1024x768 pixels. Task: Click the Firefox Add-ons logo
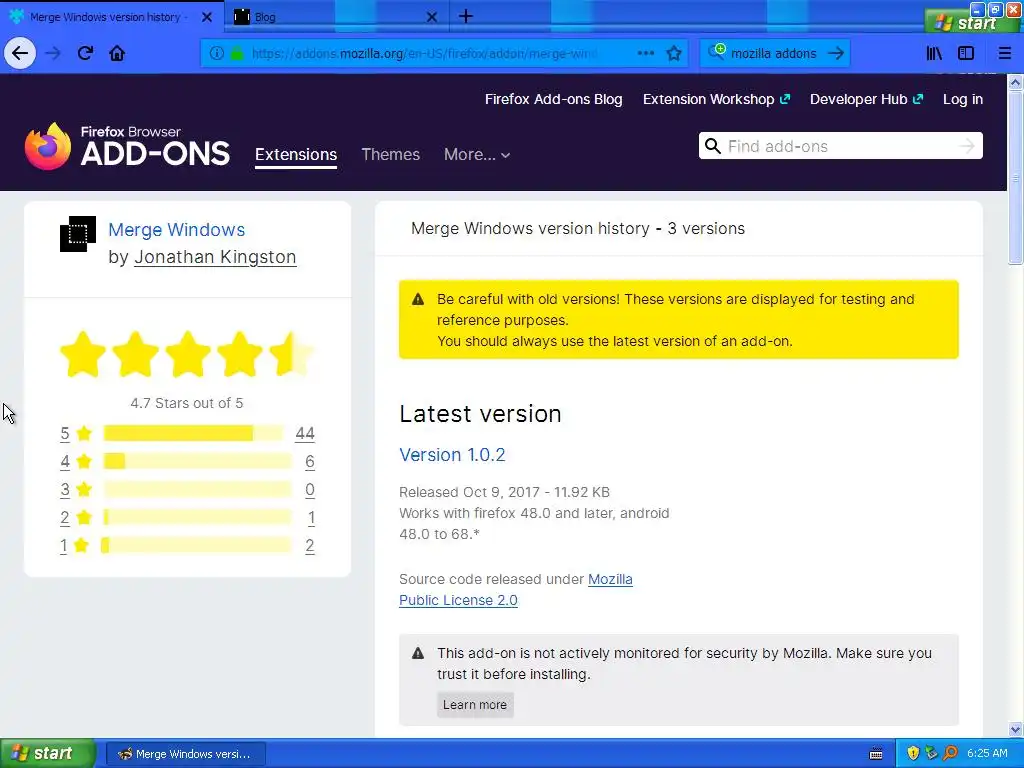click(x=127, y=146)
